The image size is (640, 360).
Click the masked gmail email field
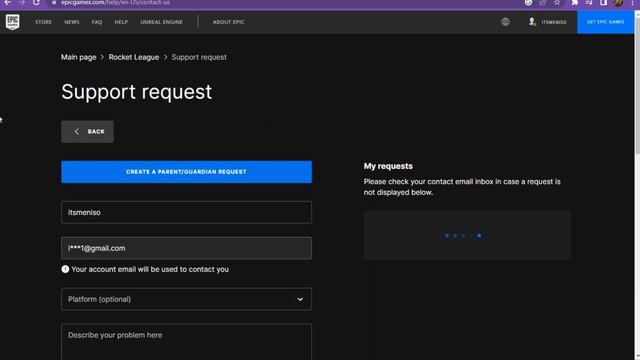tap(187, 248)
